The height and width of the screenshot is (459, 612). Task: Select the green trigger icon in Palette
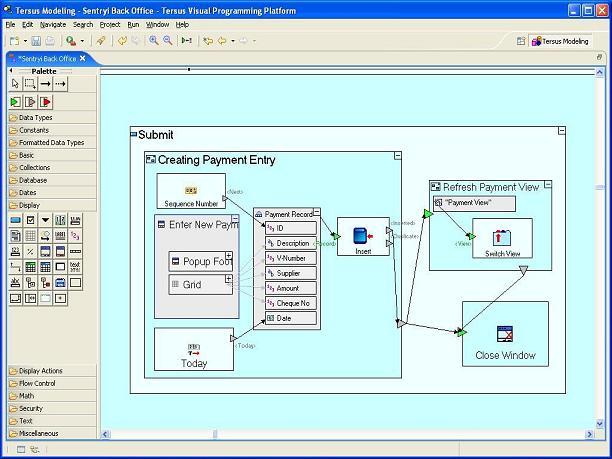click(15, 102)
